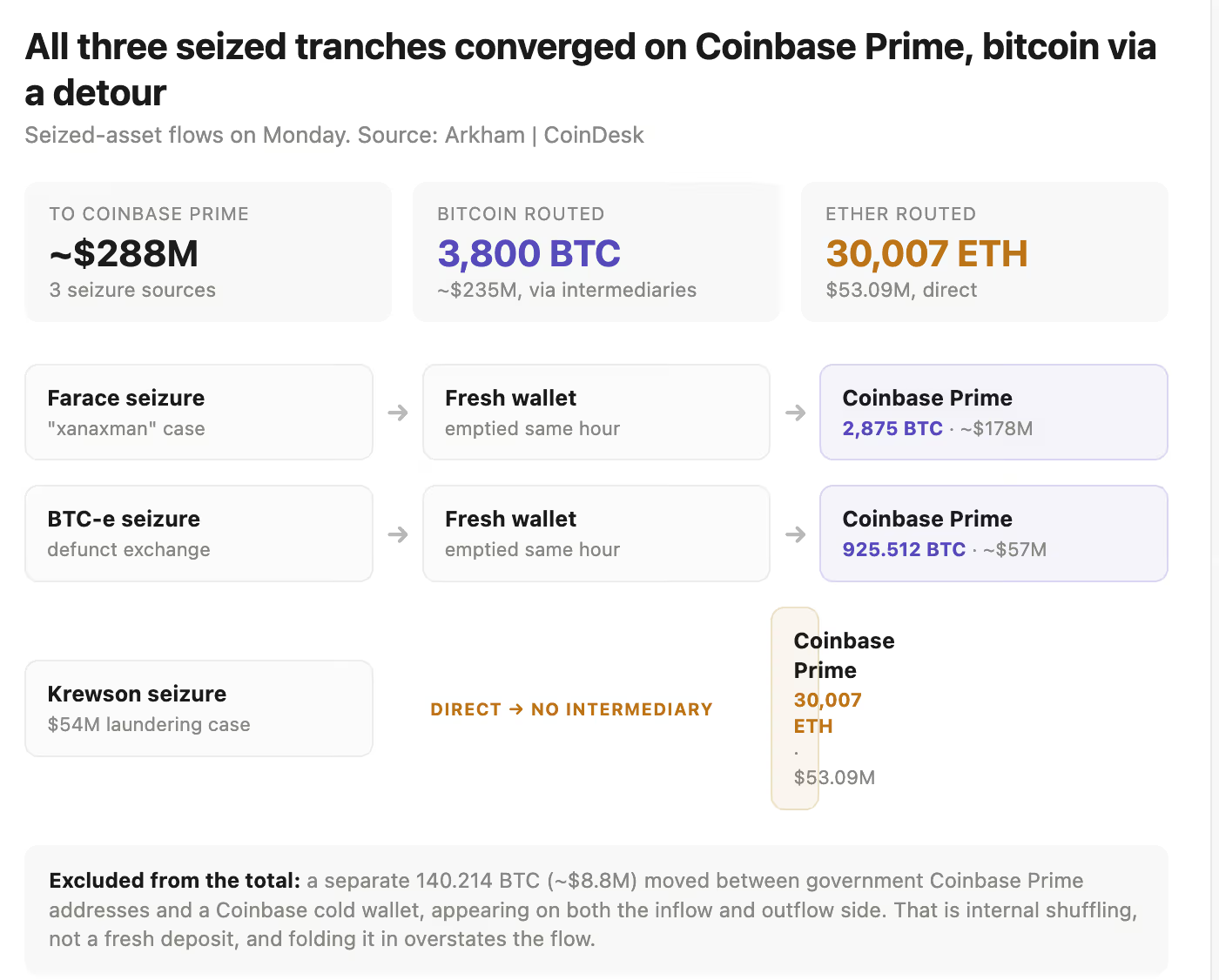Click the chart headline about Coinbase Prime

pos(591,70)
